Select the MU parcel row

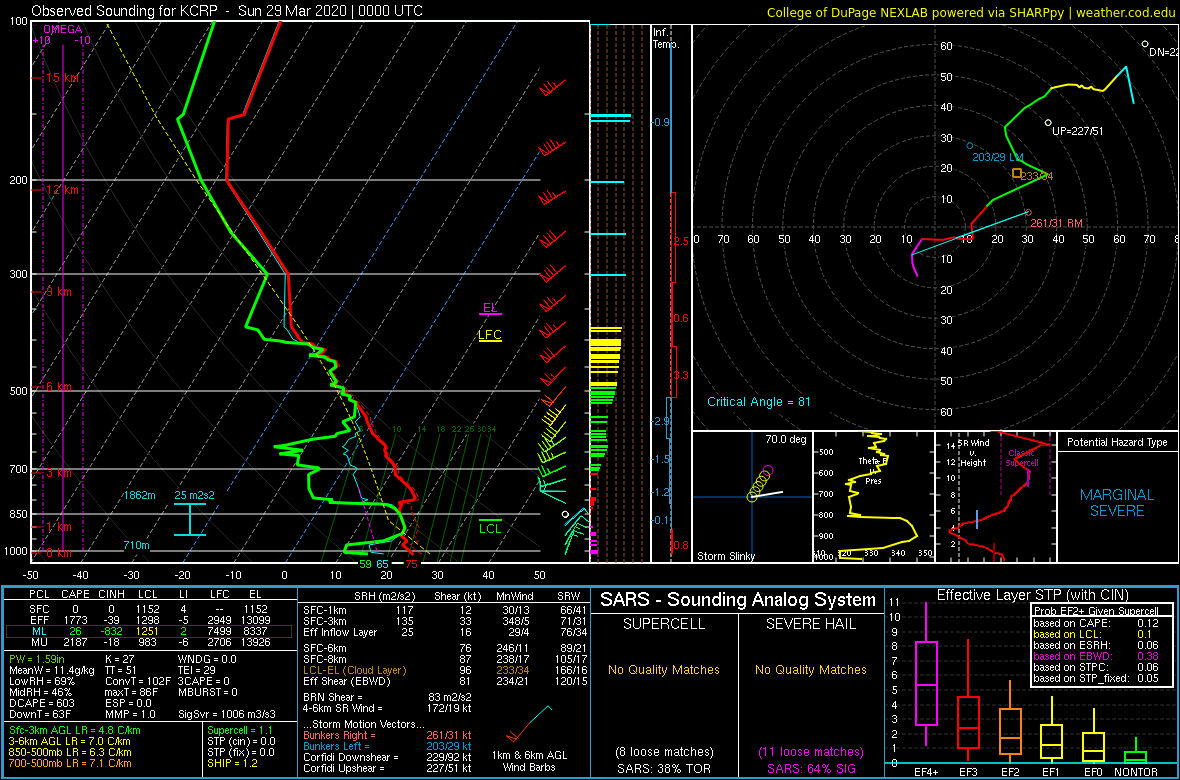coord(149,641)
